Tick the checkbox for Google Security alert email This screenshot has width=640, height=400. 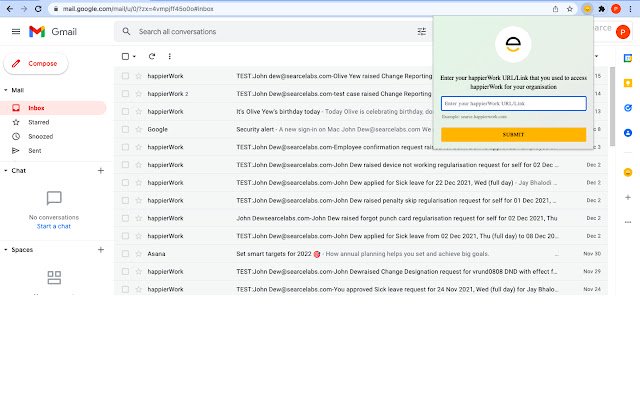click(x=125, y=129)
